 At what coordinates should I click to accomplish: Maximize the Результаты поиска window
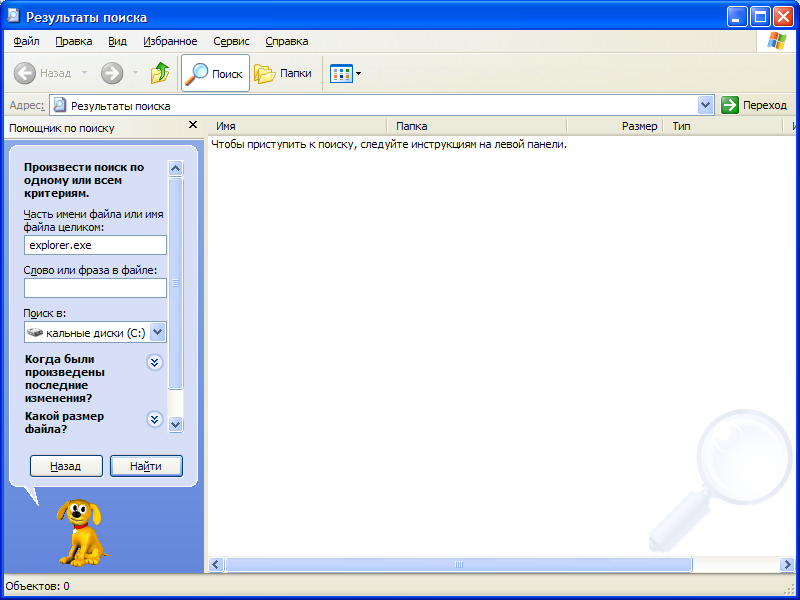(760, 17)
